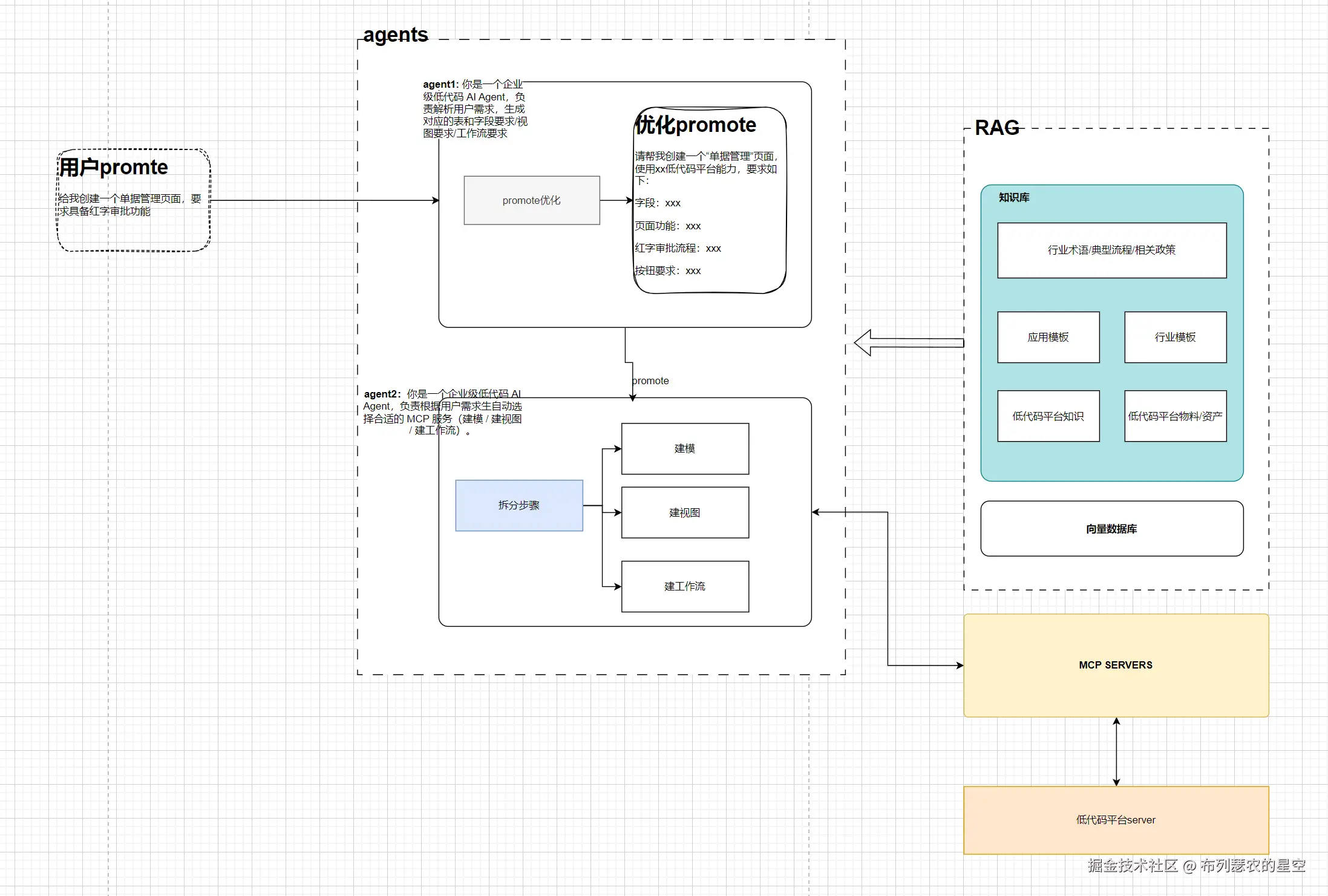Click the 建工作流 step box
Screen dimensions: 1328x896
point(684,586)
